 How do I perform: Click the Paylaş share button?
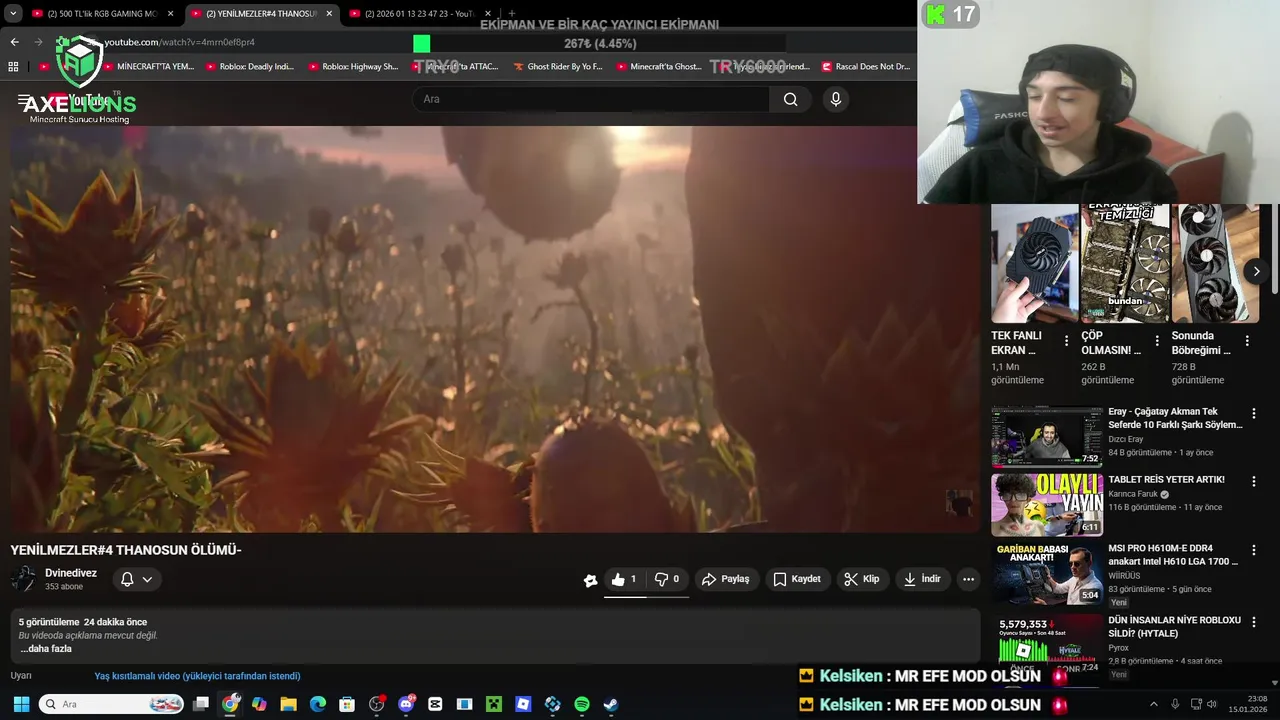725,579
